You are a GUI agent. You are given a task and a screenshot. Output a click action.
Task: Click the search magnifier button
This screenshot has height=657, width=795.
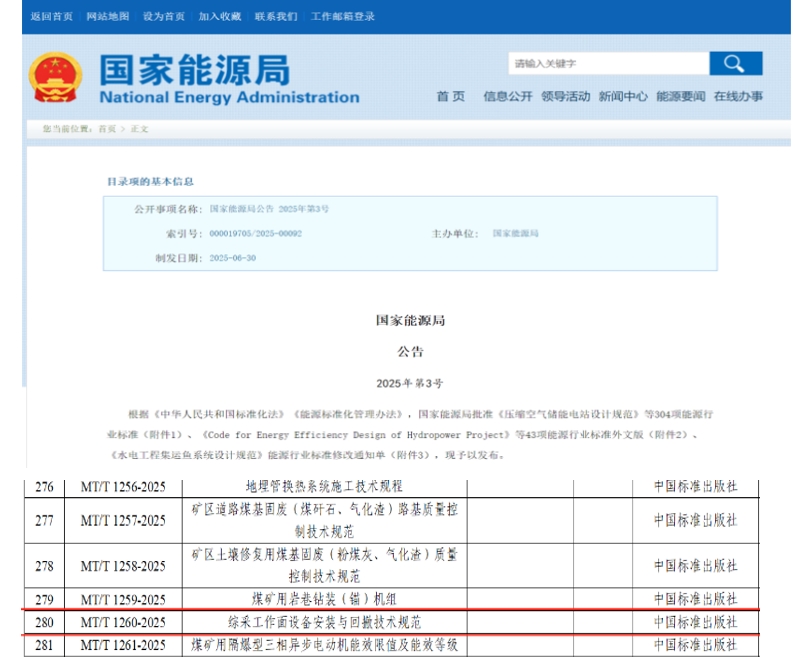736,63
